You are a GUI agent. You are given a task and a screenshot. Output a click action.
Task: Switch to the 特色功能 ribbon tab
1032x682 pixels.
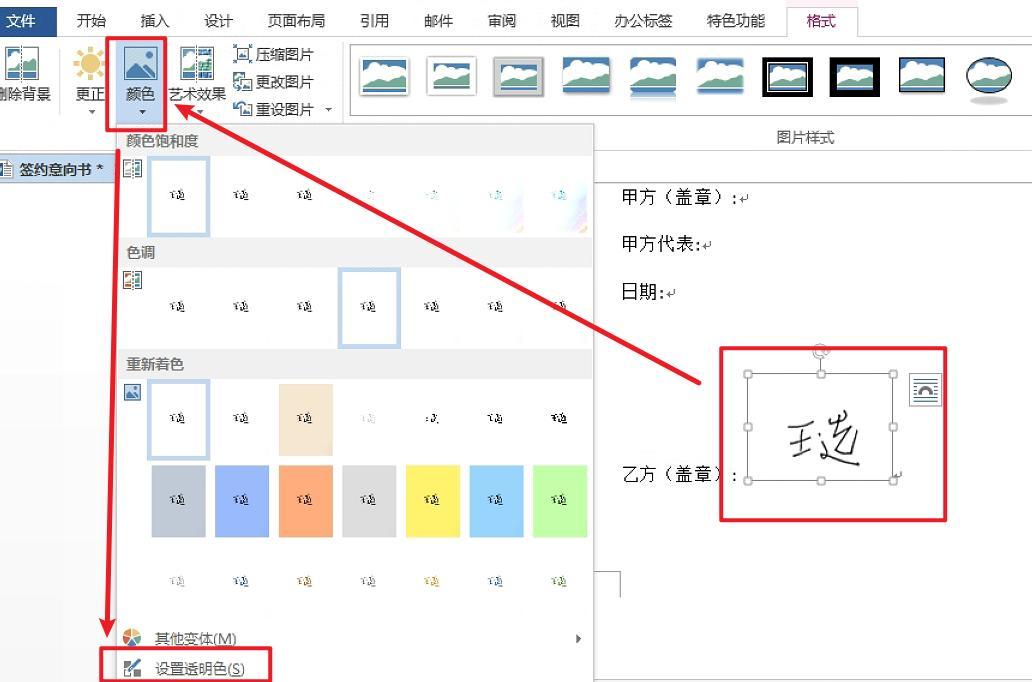736,21
